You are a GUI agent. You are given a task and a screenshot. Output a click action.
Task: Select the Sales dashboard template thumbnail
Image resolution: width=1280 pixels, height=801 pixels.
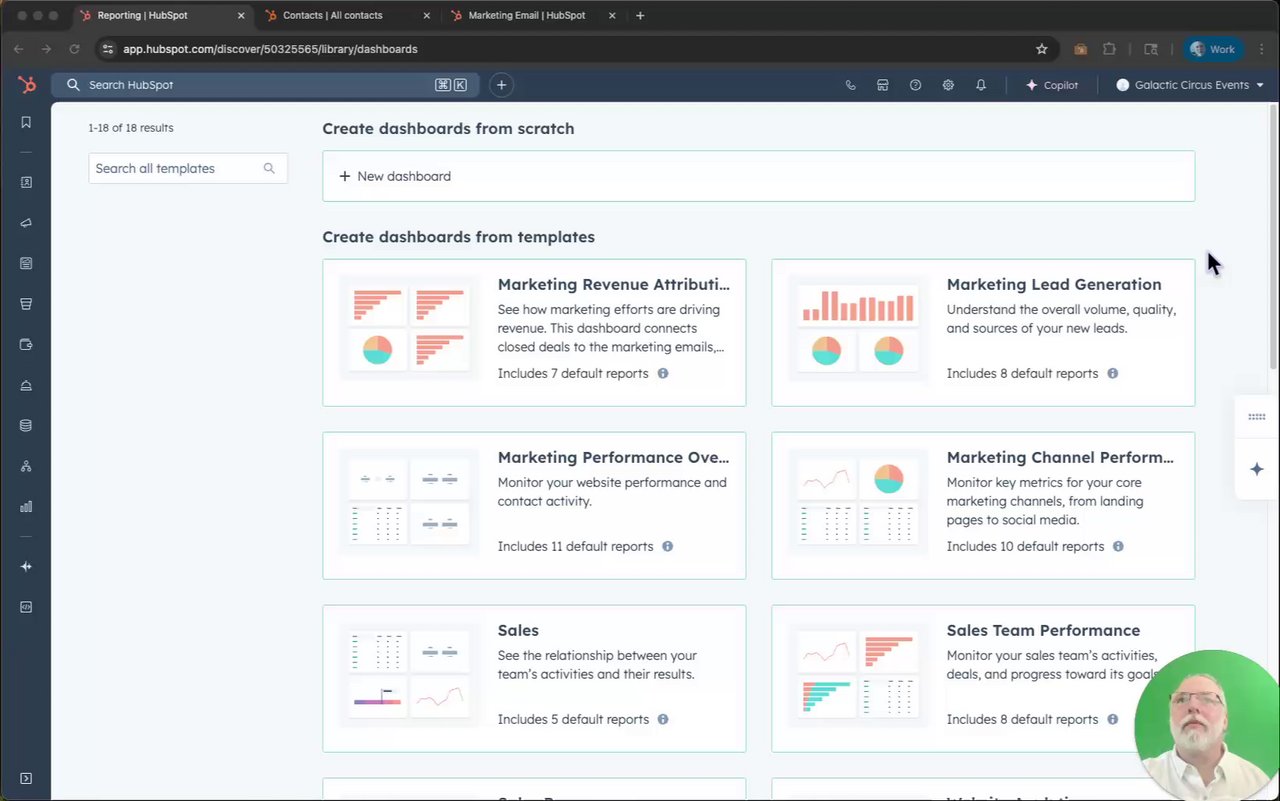tap(409, 678)
